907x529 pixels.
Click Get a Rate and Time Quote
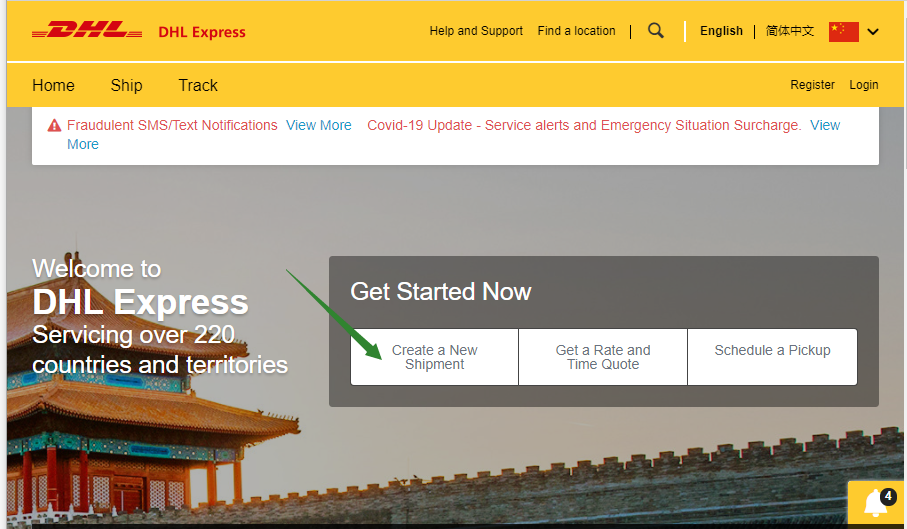[603, 357]
